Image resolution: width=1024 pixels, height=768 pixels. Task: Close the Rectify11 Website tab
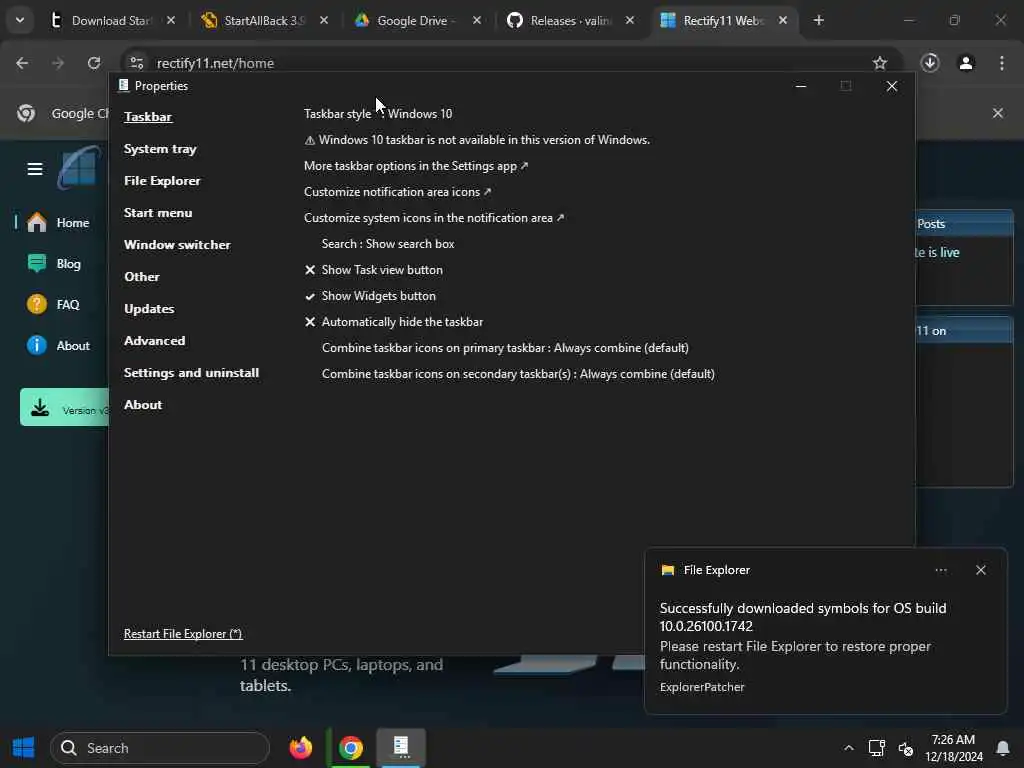point(782,20)
